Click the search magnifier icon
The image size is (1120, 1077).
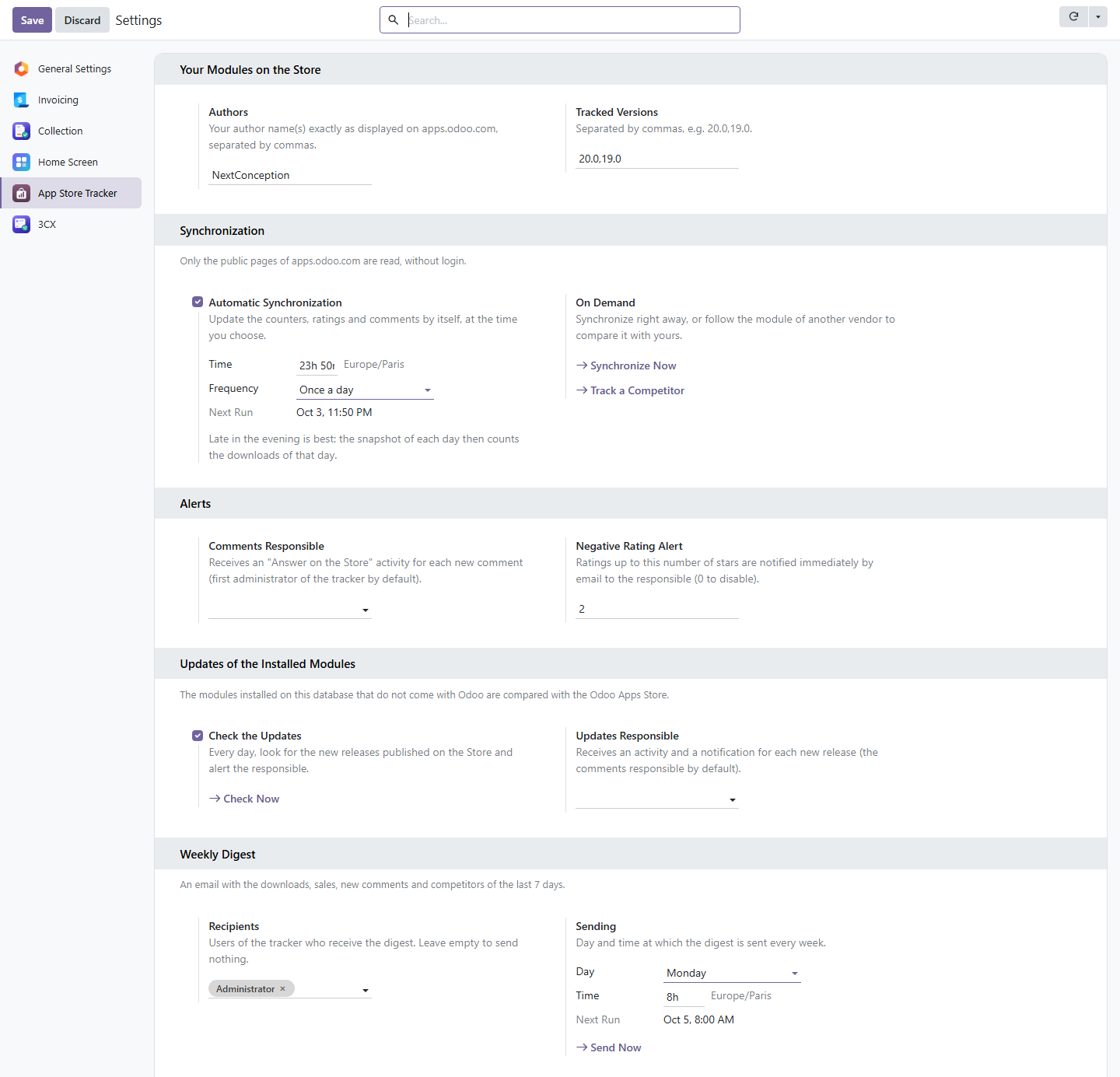[x=394, y=20]
